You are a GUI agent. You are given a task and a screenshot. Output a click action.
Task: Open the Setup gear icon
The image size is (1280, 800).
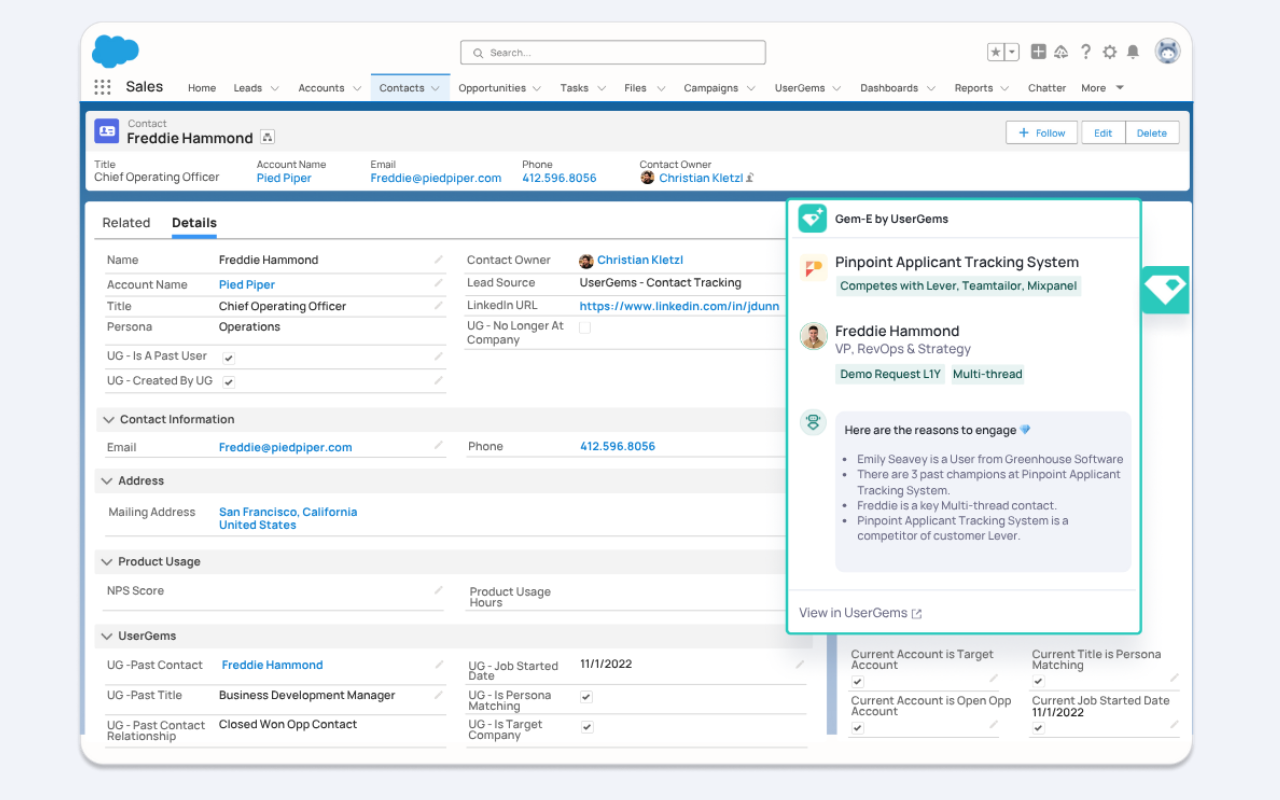click(x=1109, y=52)
